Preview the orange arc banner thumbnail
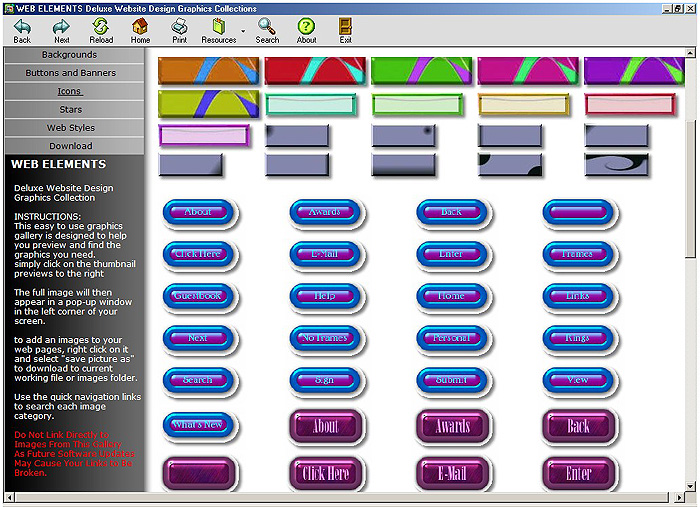 point(208,71)
